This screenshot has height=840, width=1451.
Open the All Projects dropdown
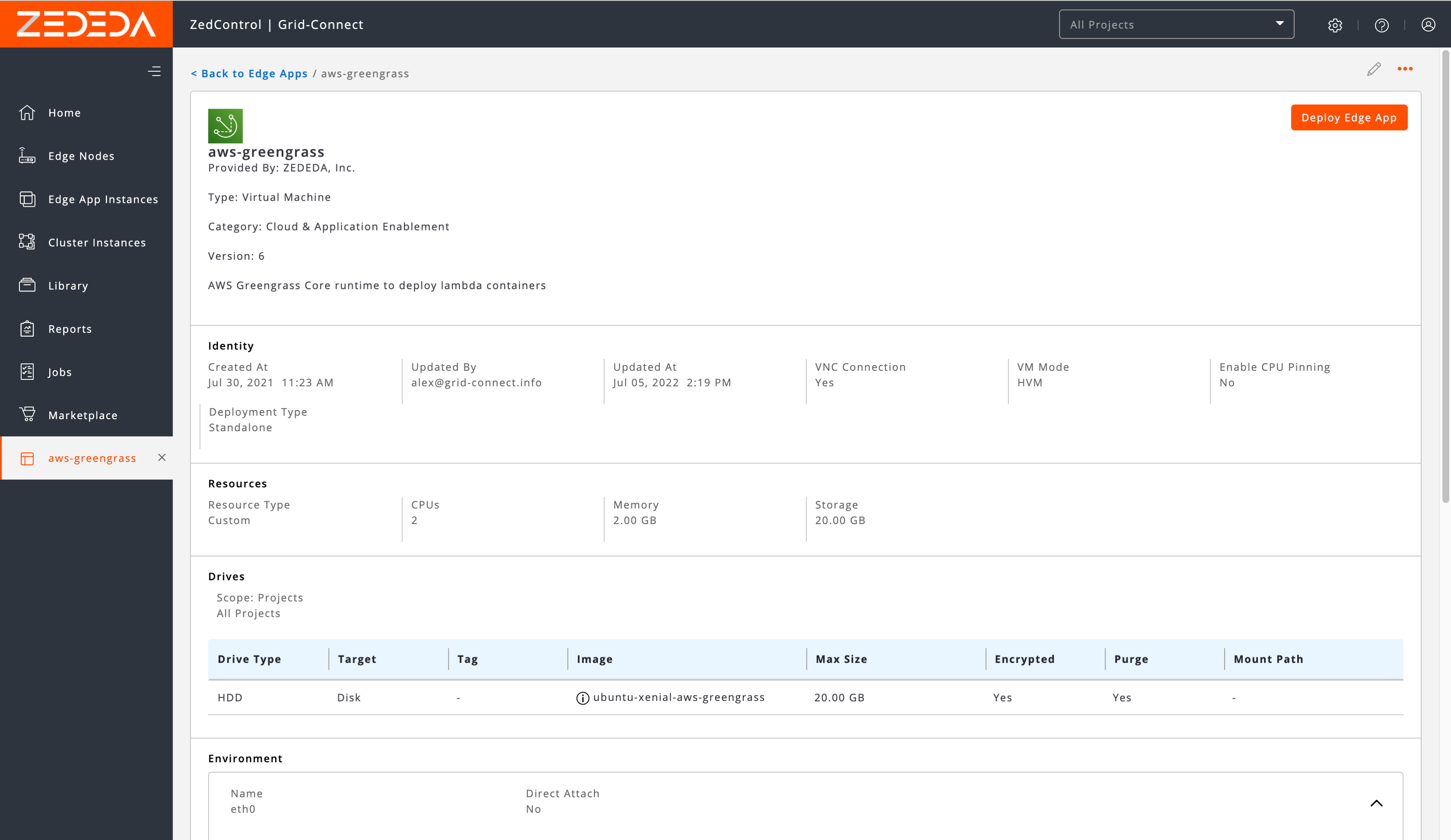click(x=1176, y=24)
